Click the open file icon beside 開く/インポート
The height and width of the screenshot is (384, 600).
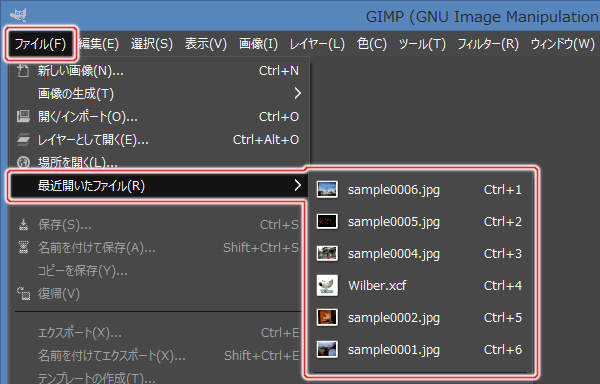pyautogui.click(x=23, y=116)
